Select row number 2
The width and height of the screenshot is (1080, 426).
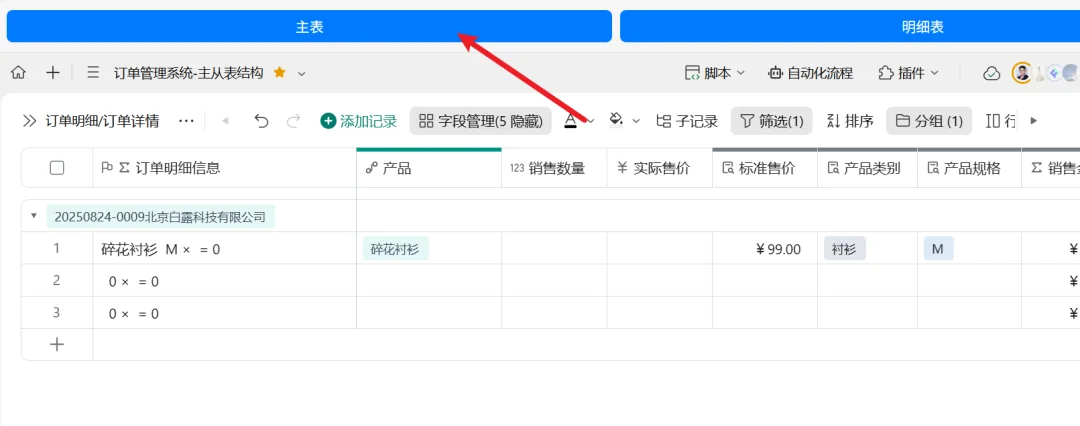(x=57, y=281)
